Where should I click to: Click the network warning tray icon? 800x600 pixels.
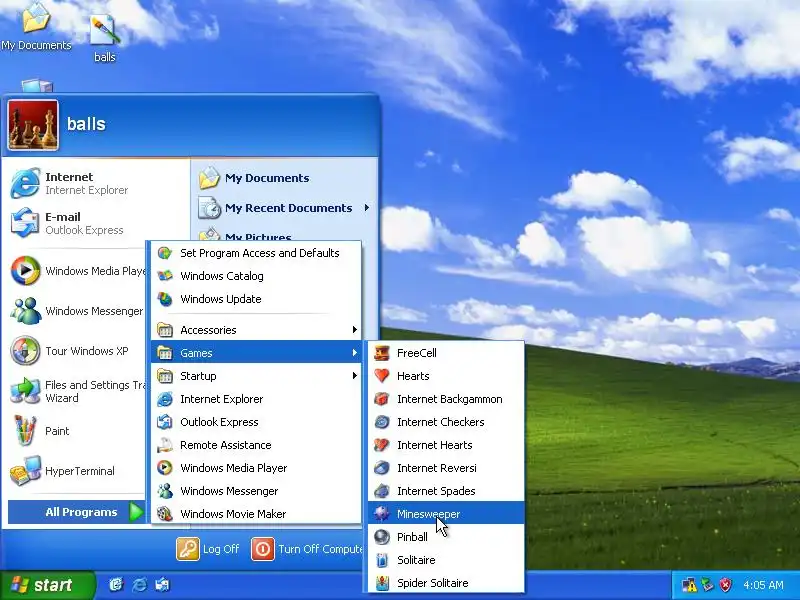689,585
